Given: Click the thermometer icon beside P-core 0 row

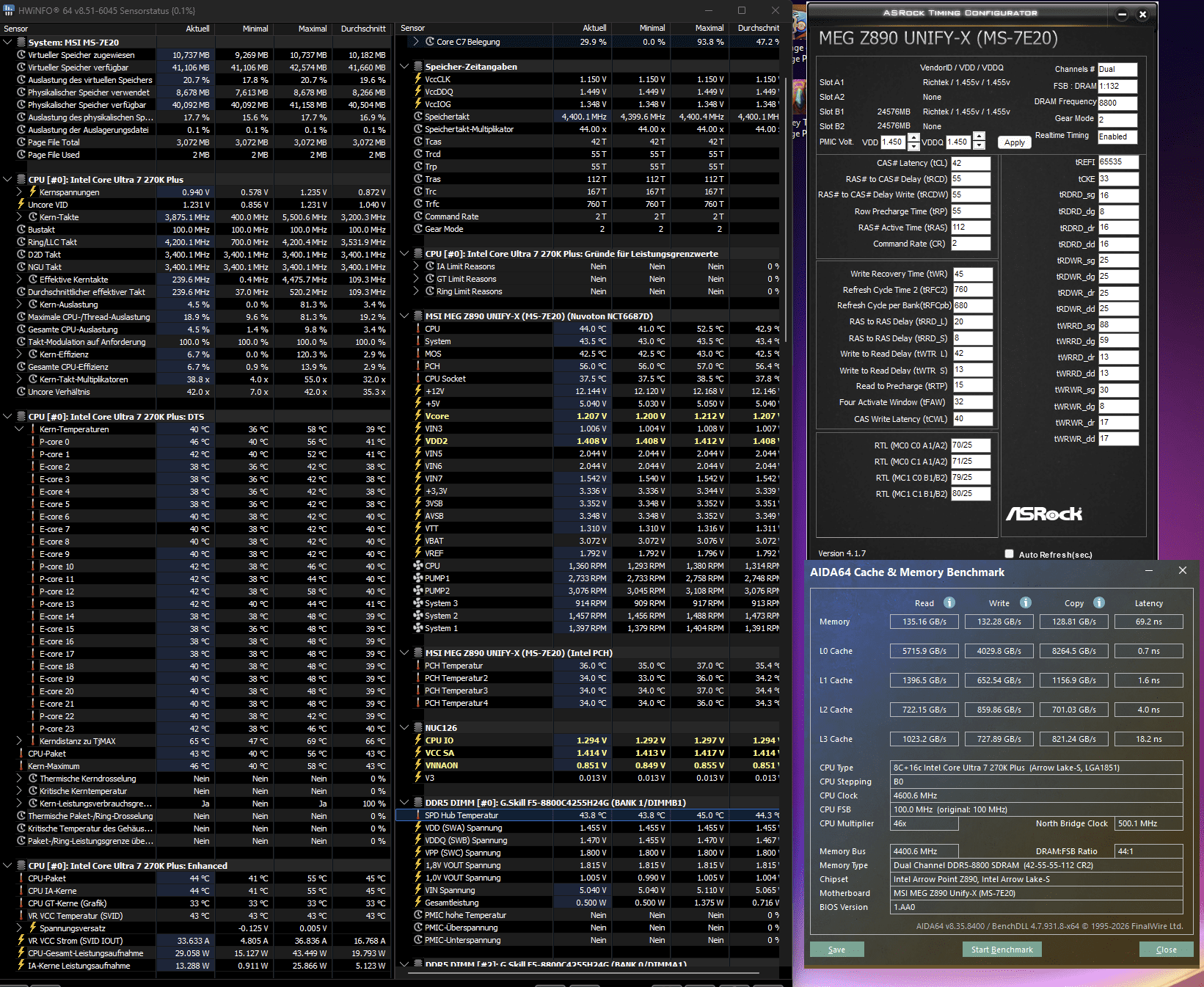Looking at the screenshot, I should click(x=33, y=442).
